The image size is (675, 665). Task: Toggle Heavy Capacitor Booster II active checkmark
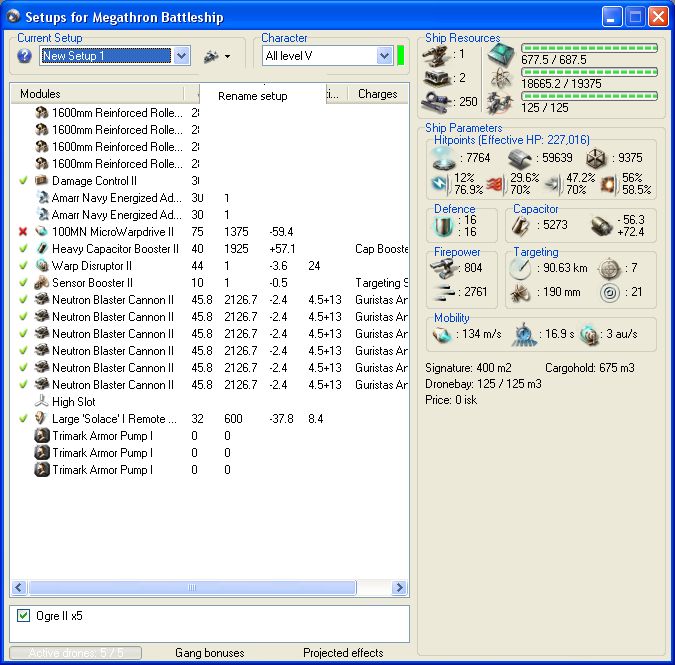click(x=23, y=248)
